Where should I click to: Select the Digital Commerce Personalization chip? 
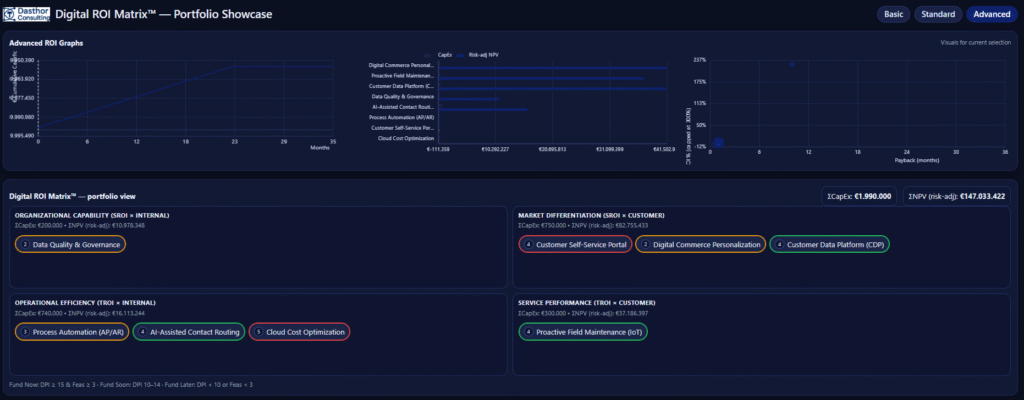coord(700,244)
